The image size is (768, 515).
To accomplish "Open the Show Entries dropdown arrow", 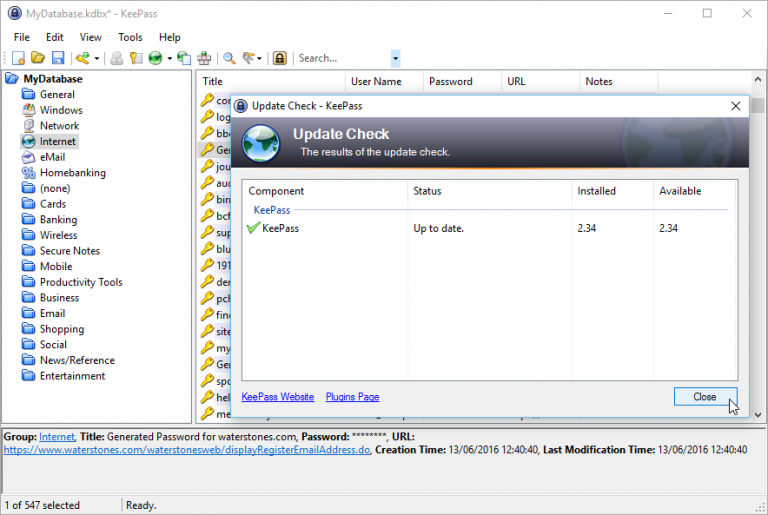I will tap(259, 59).
